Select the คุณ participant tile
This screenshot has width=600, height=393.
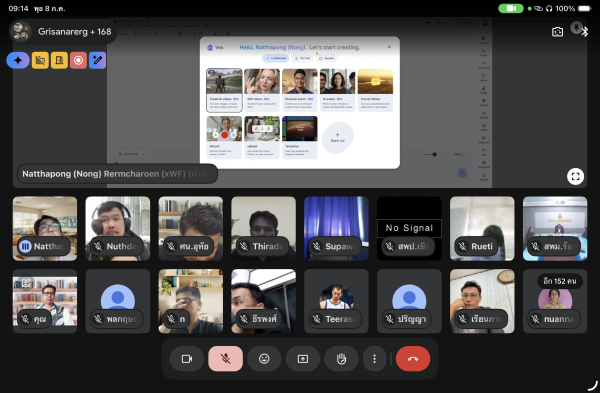(x=45, y=301)
